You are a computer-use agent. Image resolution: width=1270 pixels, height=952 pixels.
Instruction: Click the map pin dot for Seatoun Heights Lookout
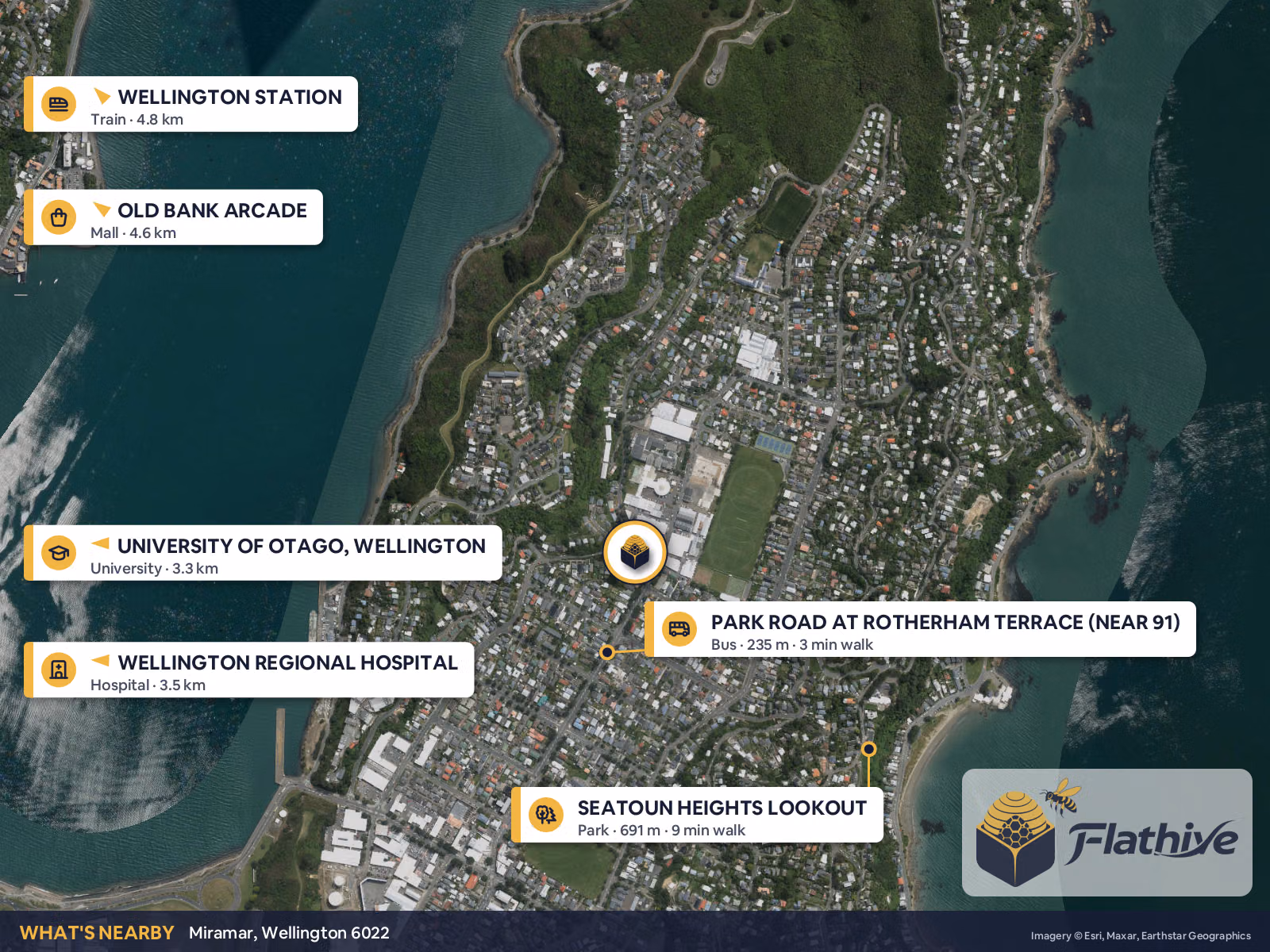[x=869, y=749]
